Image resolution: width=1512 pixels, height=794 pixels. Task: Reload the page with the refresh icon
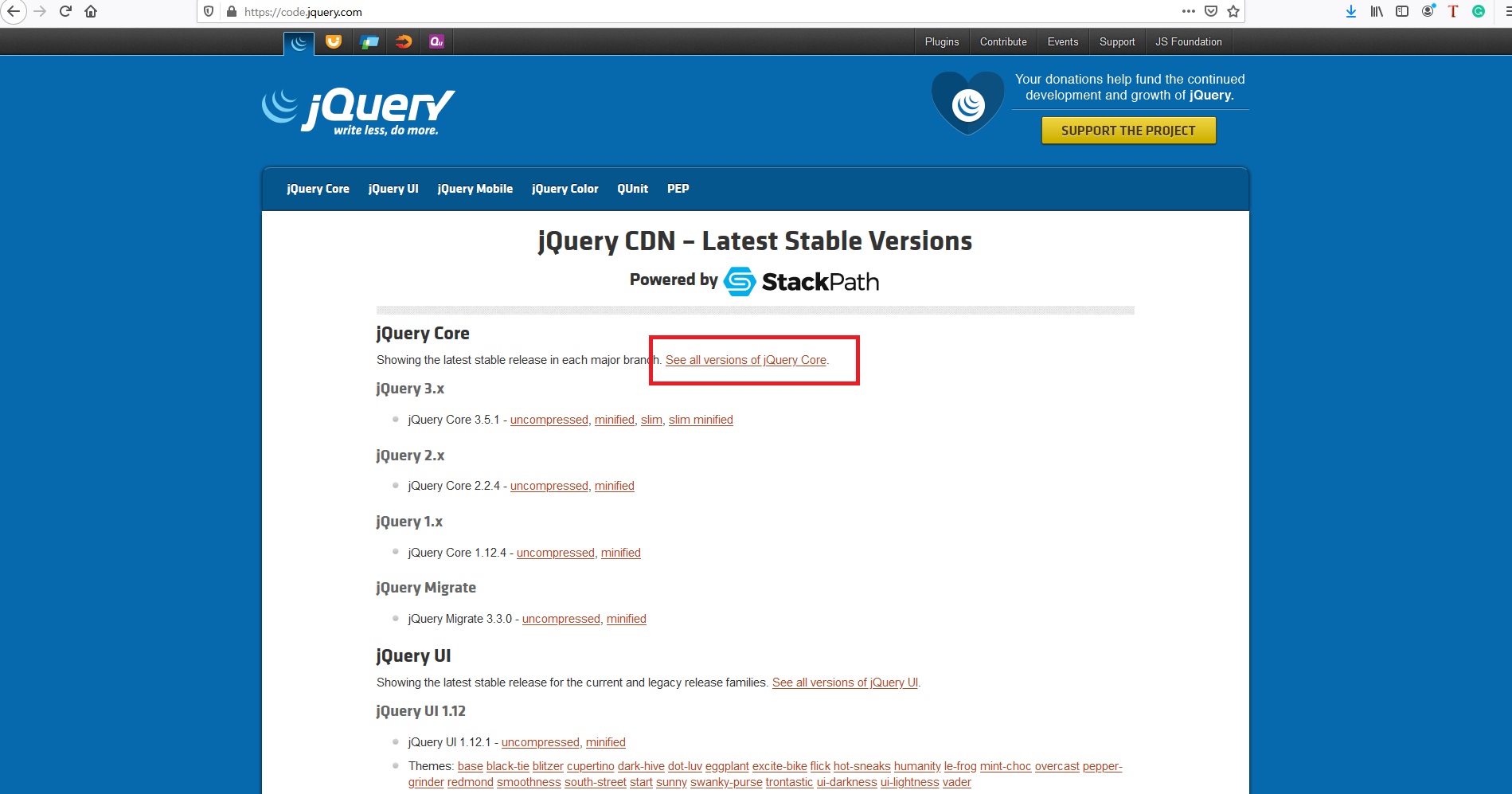(65, 11)
